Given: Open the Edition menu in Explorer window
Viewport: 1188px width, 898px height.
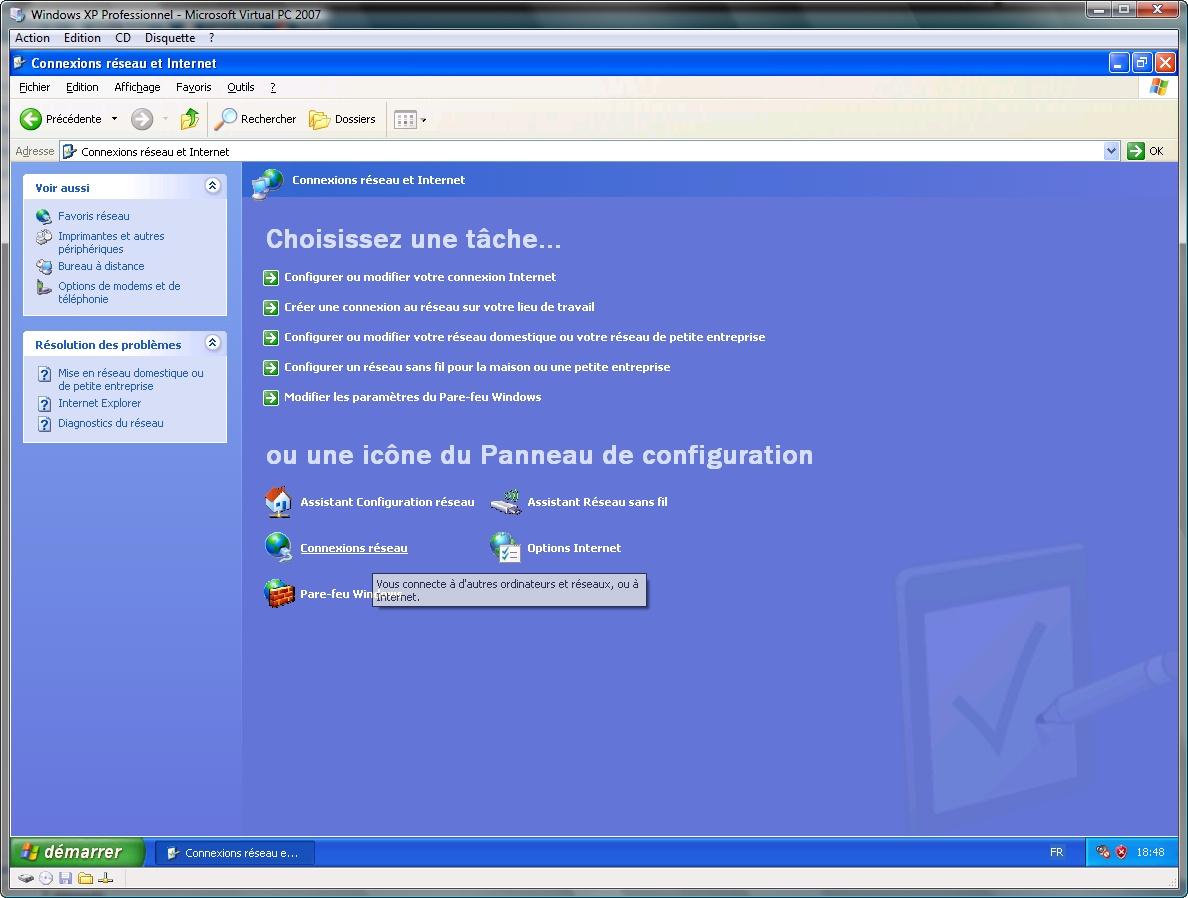Looking at the screenshot, I should pos(82,87).
